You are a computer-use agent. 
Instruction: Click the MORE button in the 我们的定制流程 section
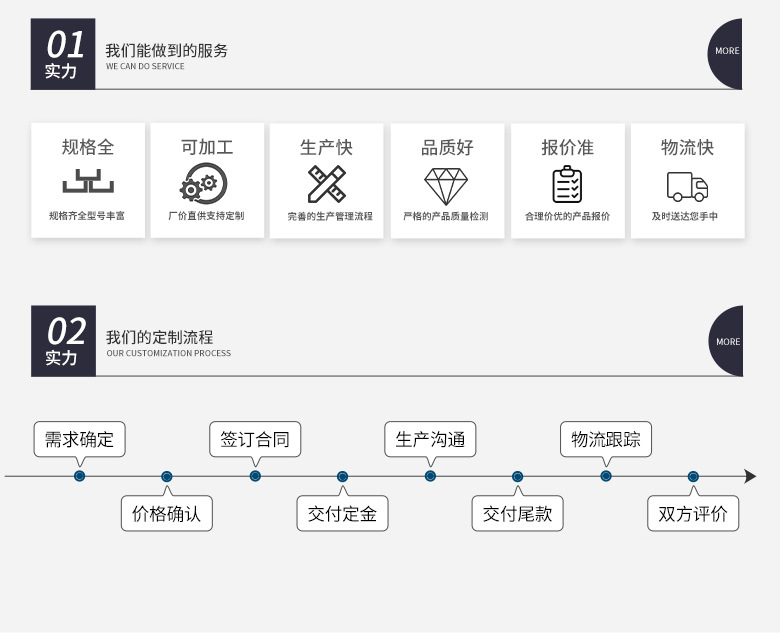(726, 341)
